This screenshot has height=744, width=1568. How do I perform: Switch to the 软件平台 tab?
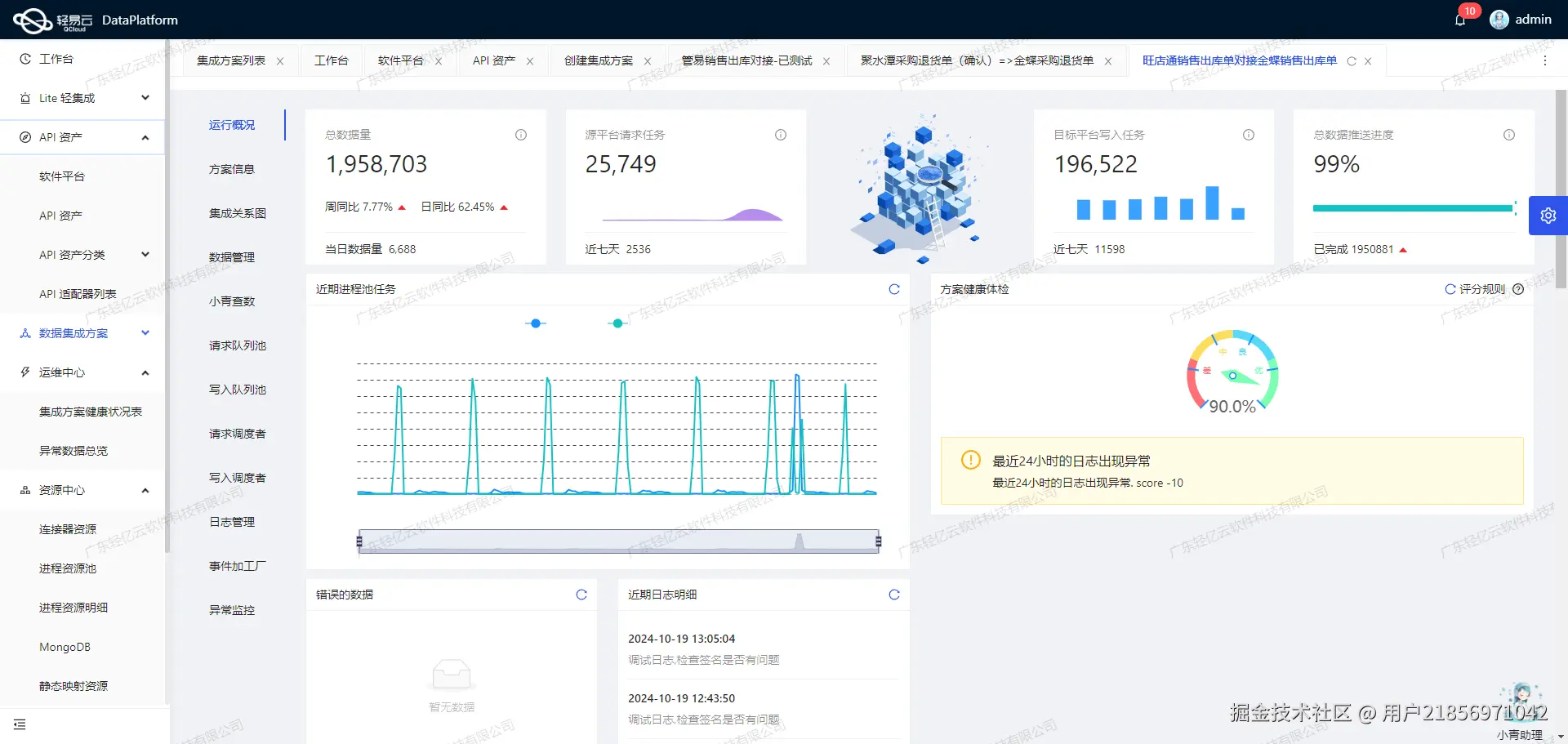[x=402, y=60]
